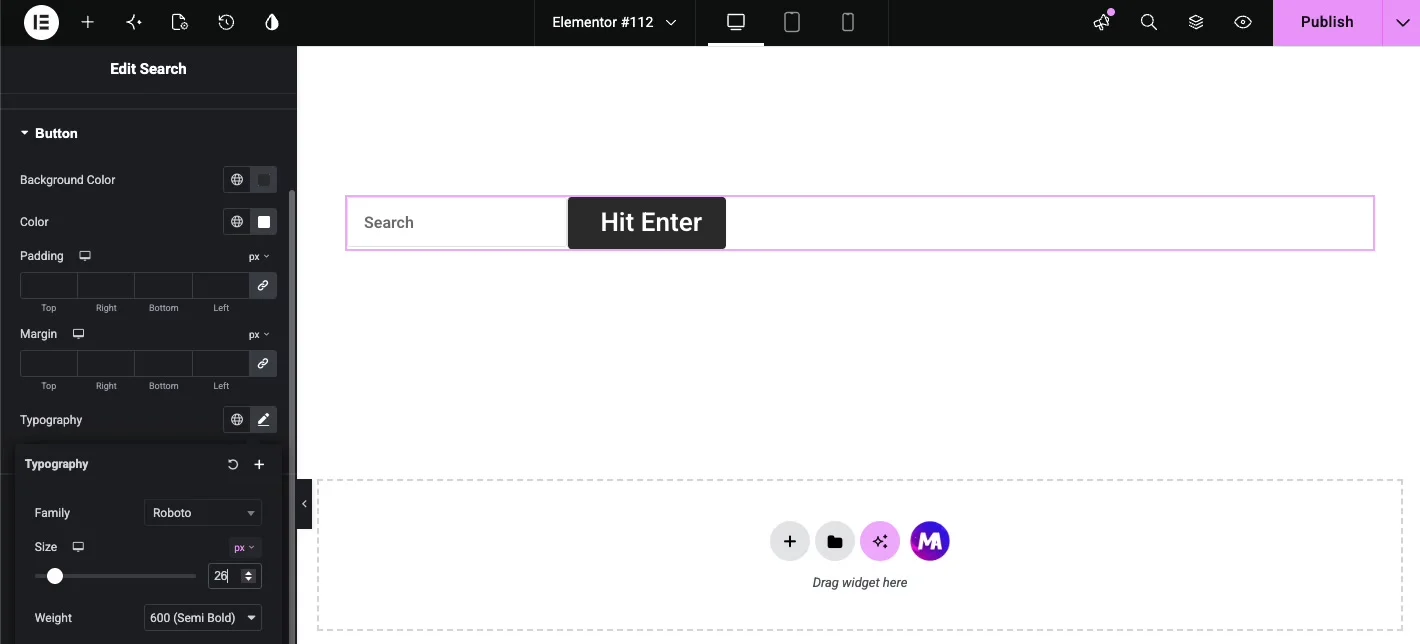
Task: Collapse the Button section
Action: [x=49, y=133]
